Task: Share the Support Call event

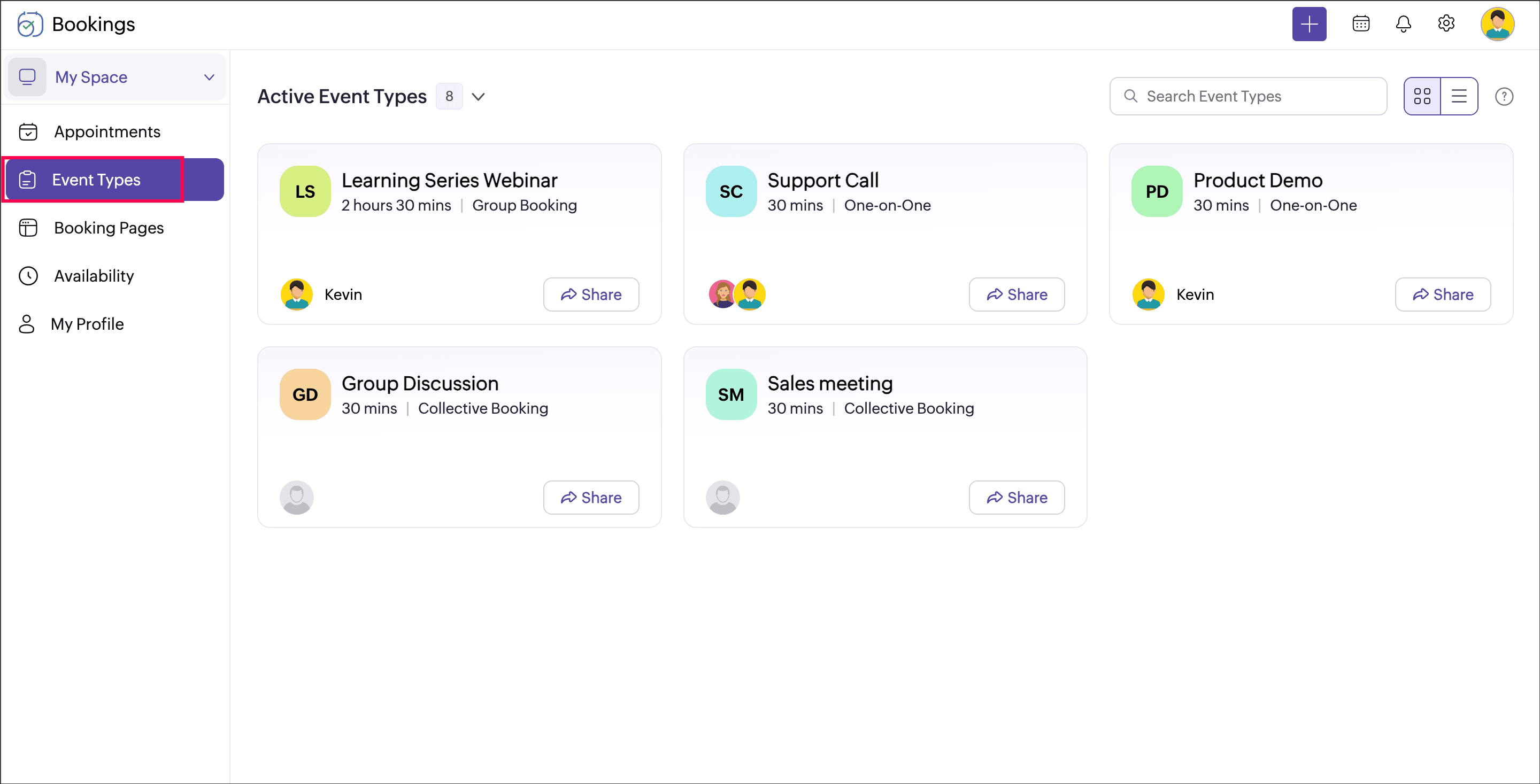Action: 1017,294
